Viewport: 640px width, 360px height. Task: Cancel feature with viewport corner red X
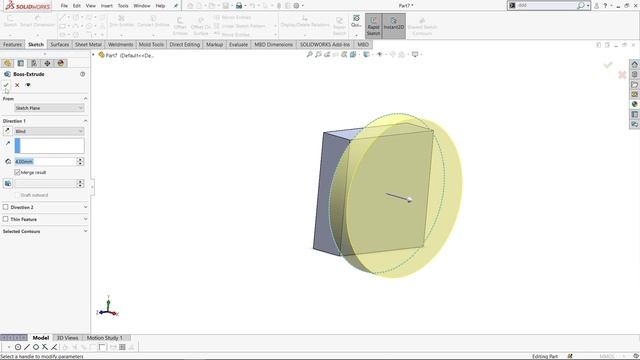coord(622,75)
